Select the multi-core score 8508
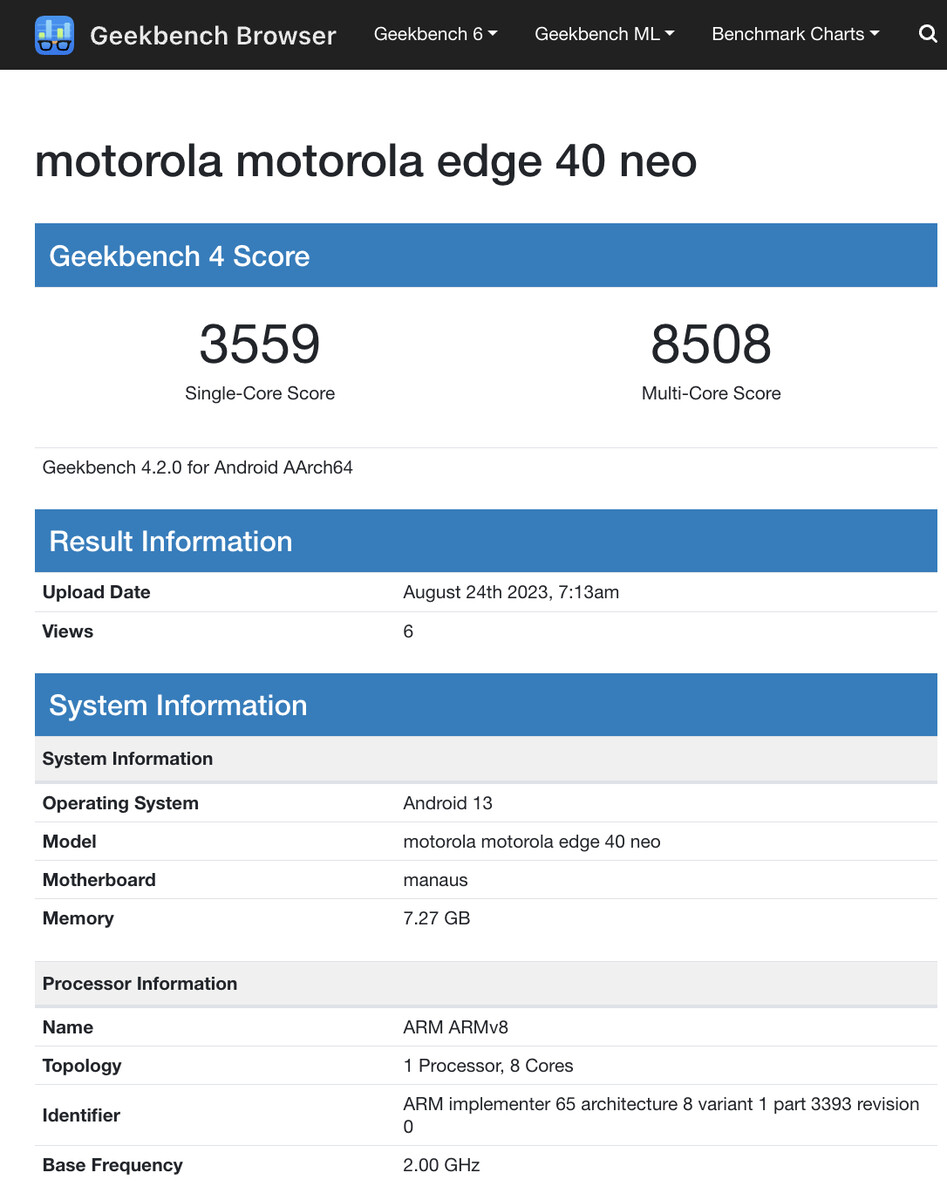Image resolution: width=947 pixels, height=1200 pixels. click(x=711, y=344)
